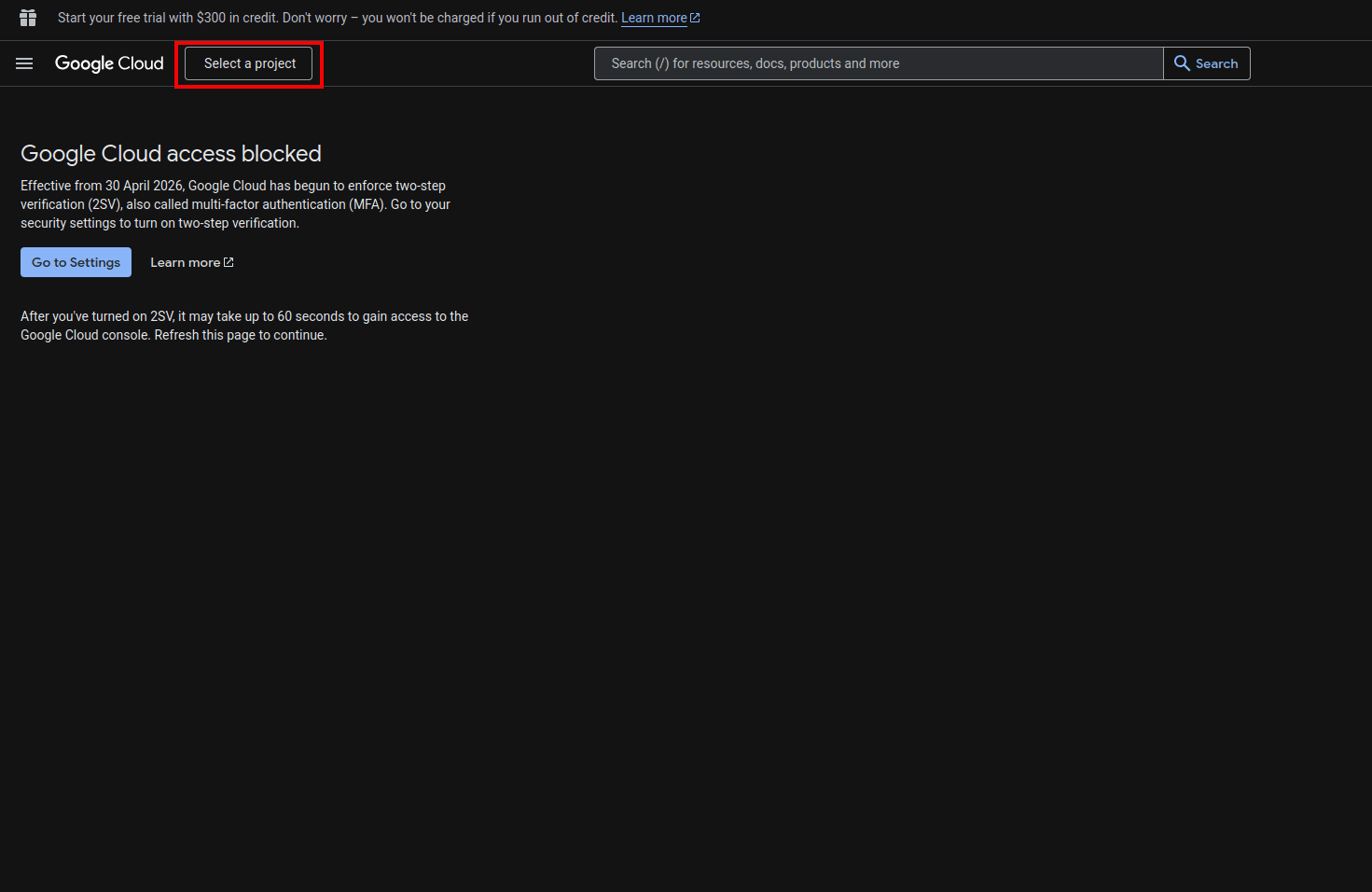Screen dimensions: 1372x892
Task: Click the gift icon in the trial banner
Action: (28, 18)
